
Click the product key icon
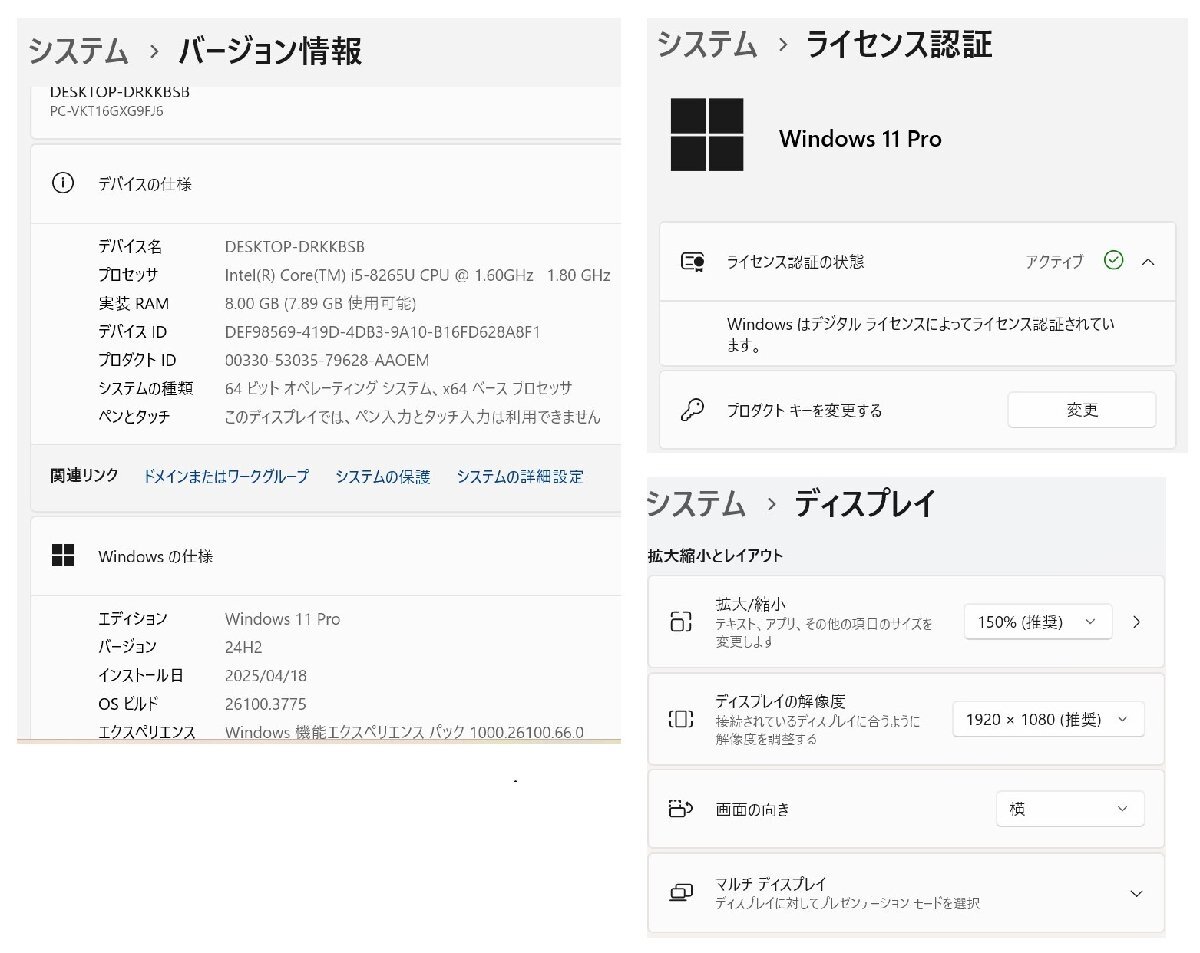click(692, 409)
